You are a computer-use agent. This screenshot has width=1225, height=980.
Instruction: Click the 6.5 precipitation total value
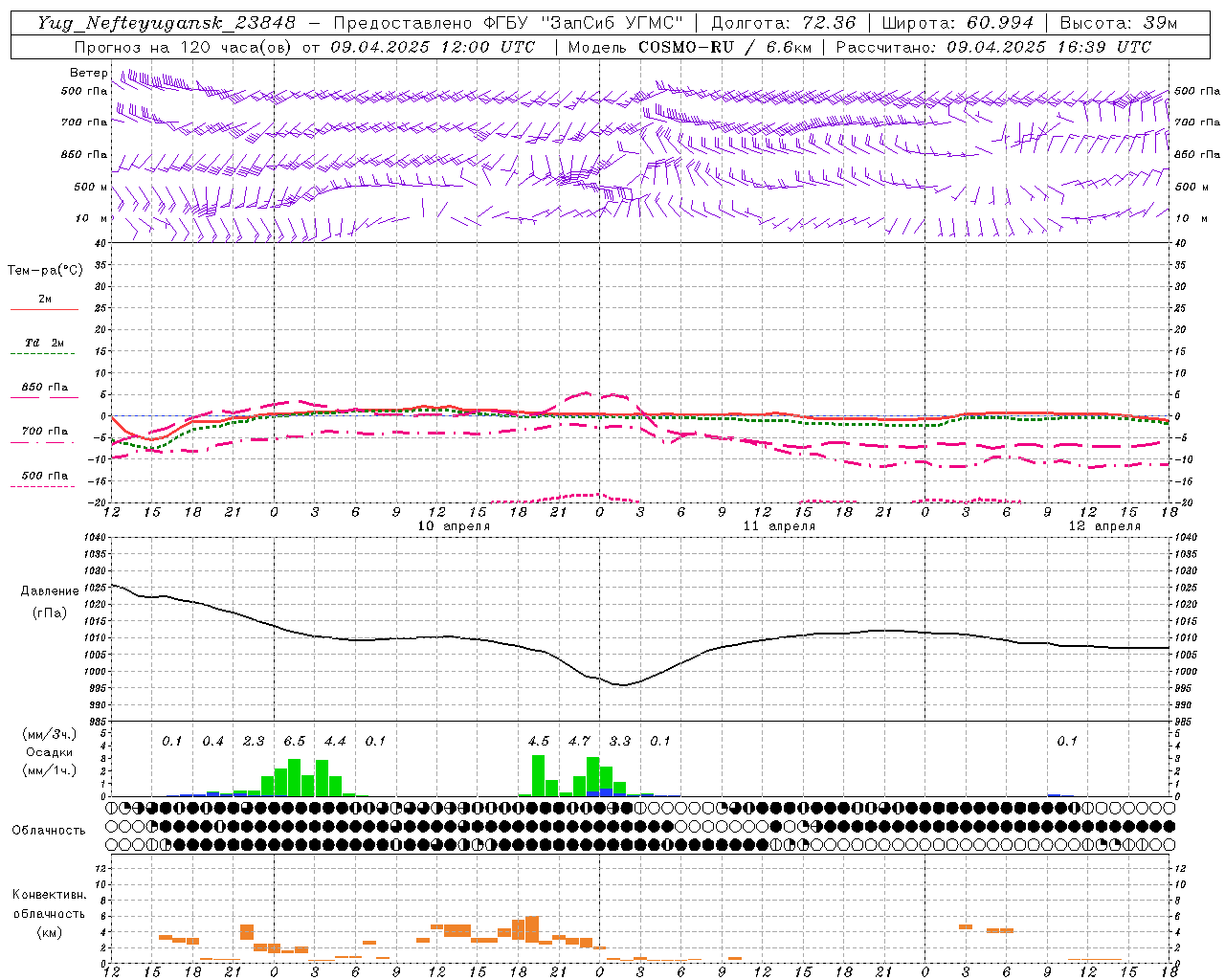click(294, 742)
